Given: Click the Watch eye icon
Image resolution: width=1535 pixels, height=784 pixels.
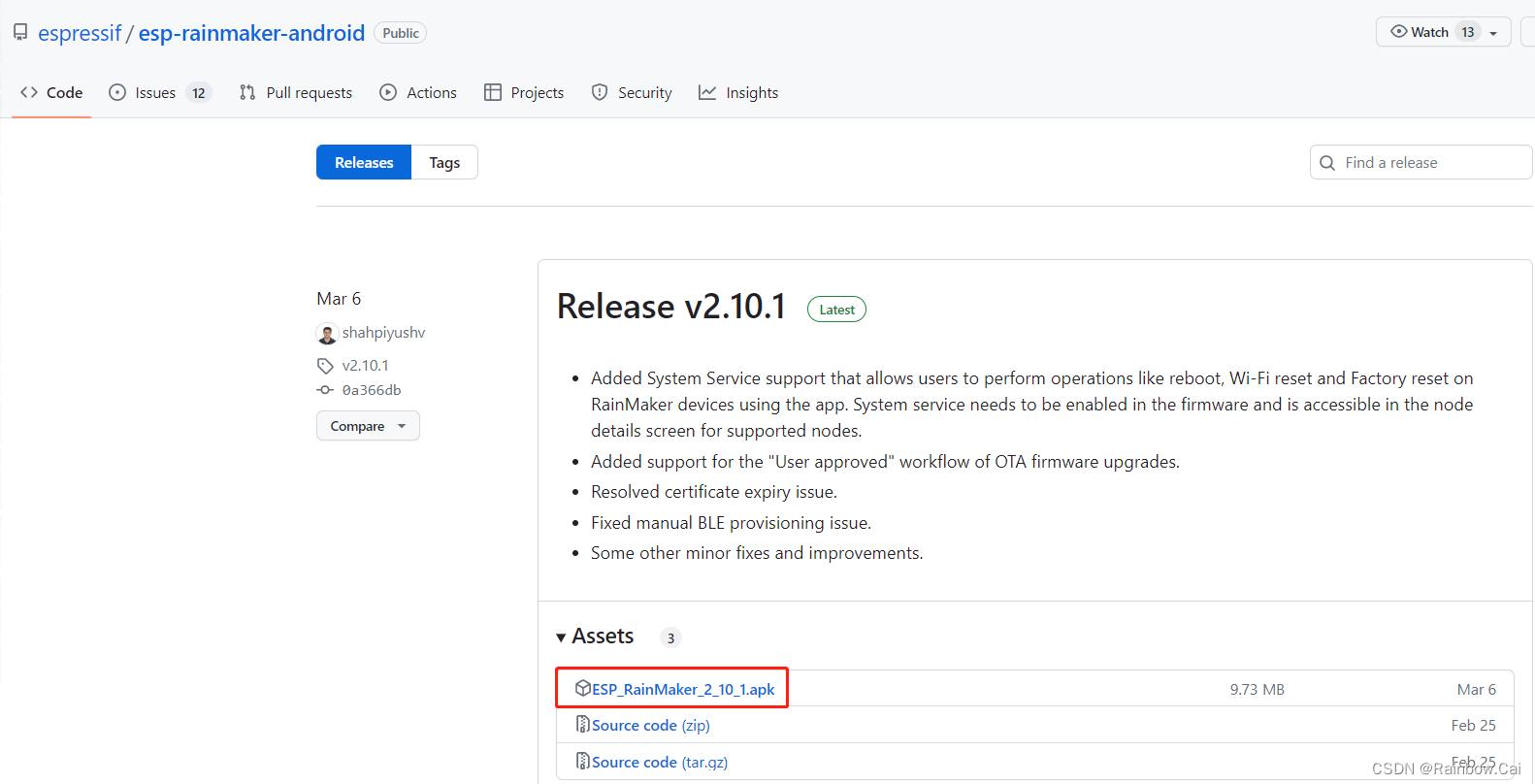Looking at the screenshot, I should (1399, 31).
